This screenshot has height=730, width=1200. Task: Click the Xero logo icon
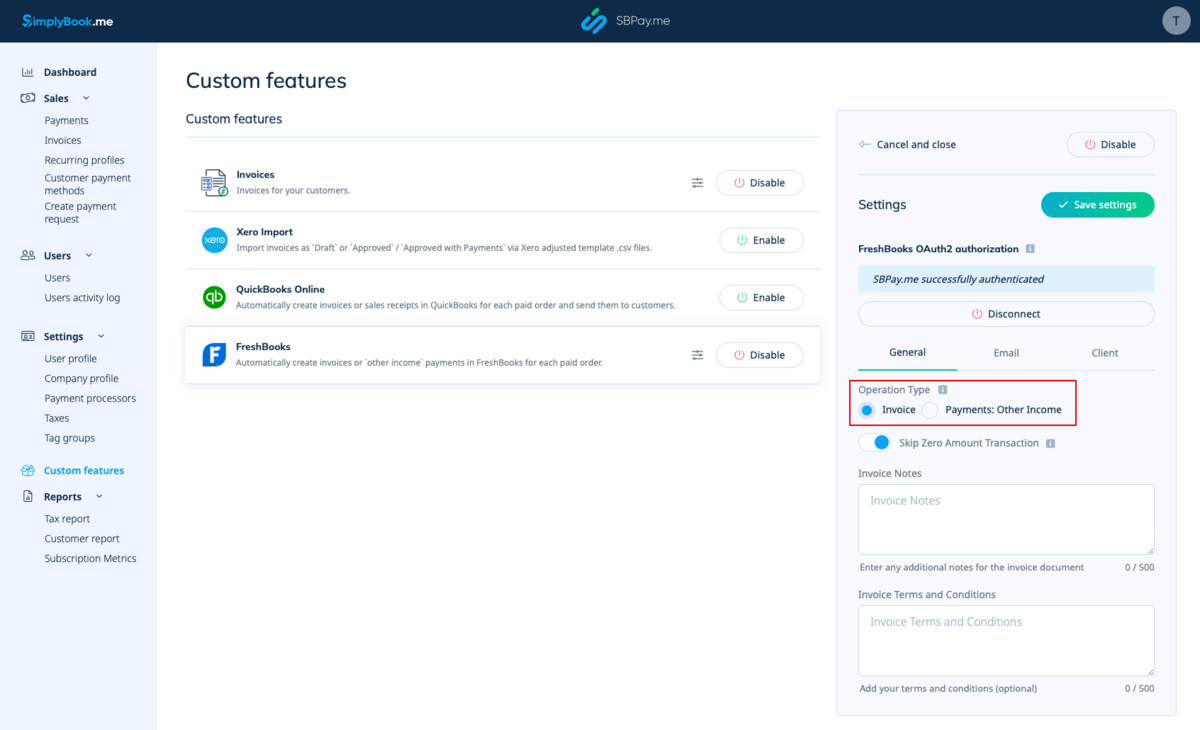point(214,240)
